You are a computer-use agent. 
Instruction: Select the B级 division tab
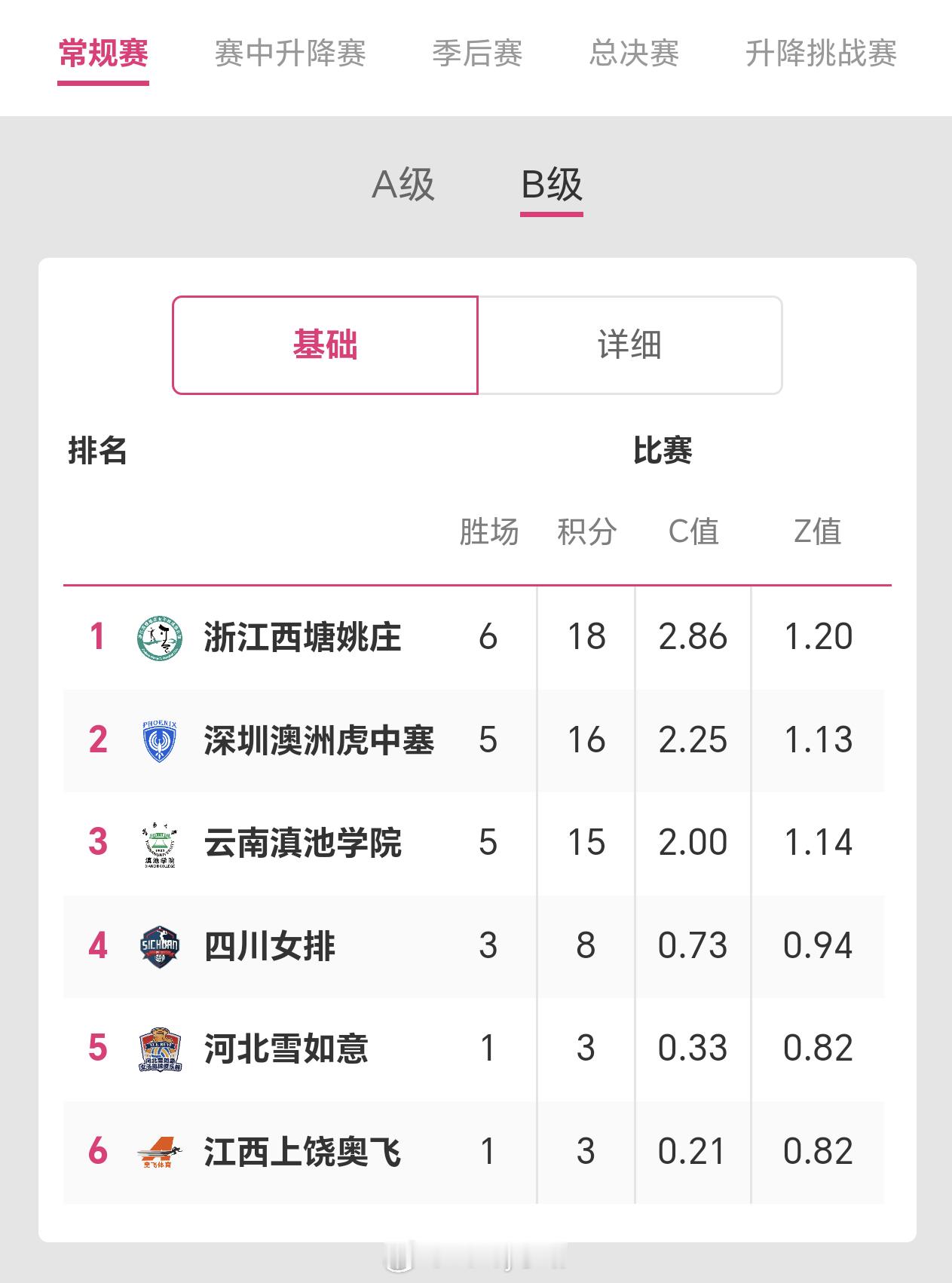point(552,185)
